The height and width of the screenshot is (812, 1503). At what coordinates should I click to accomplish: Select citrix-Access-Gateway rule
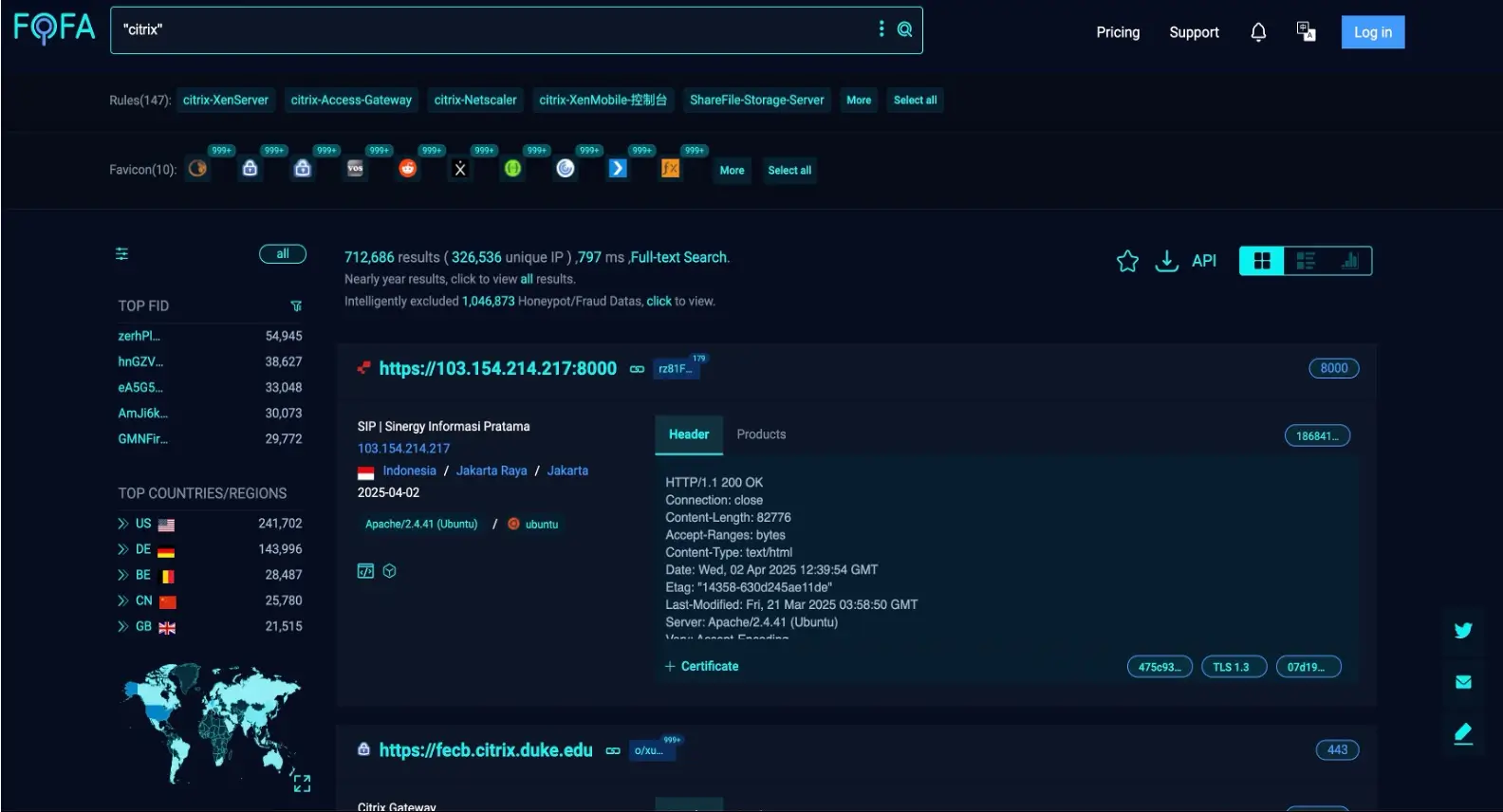(351, 100)
